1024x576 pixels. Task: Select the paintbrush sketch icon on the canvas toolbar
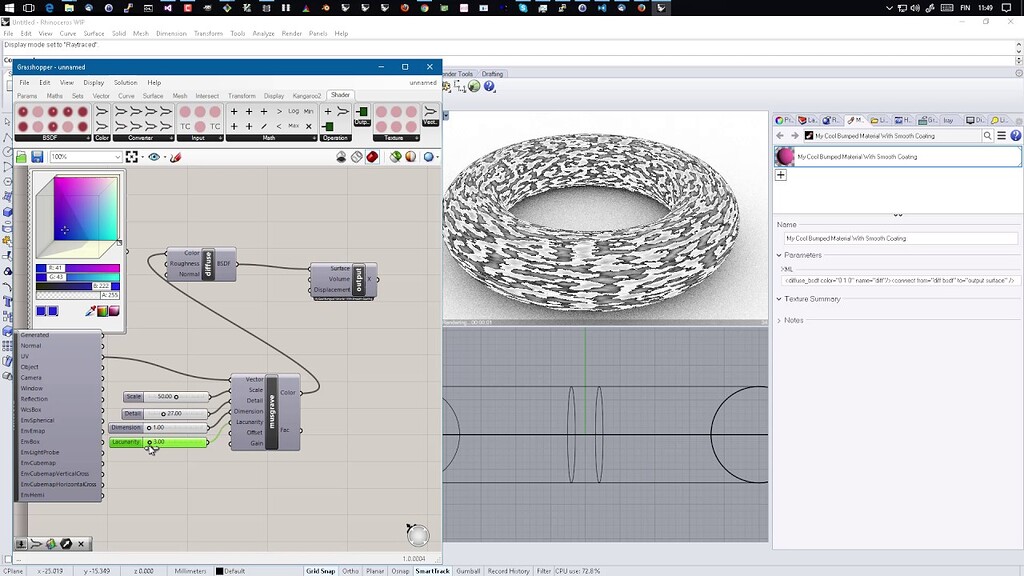point(175,157)
